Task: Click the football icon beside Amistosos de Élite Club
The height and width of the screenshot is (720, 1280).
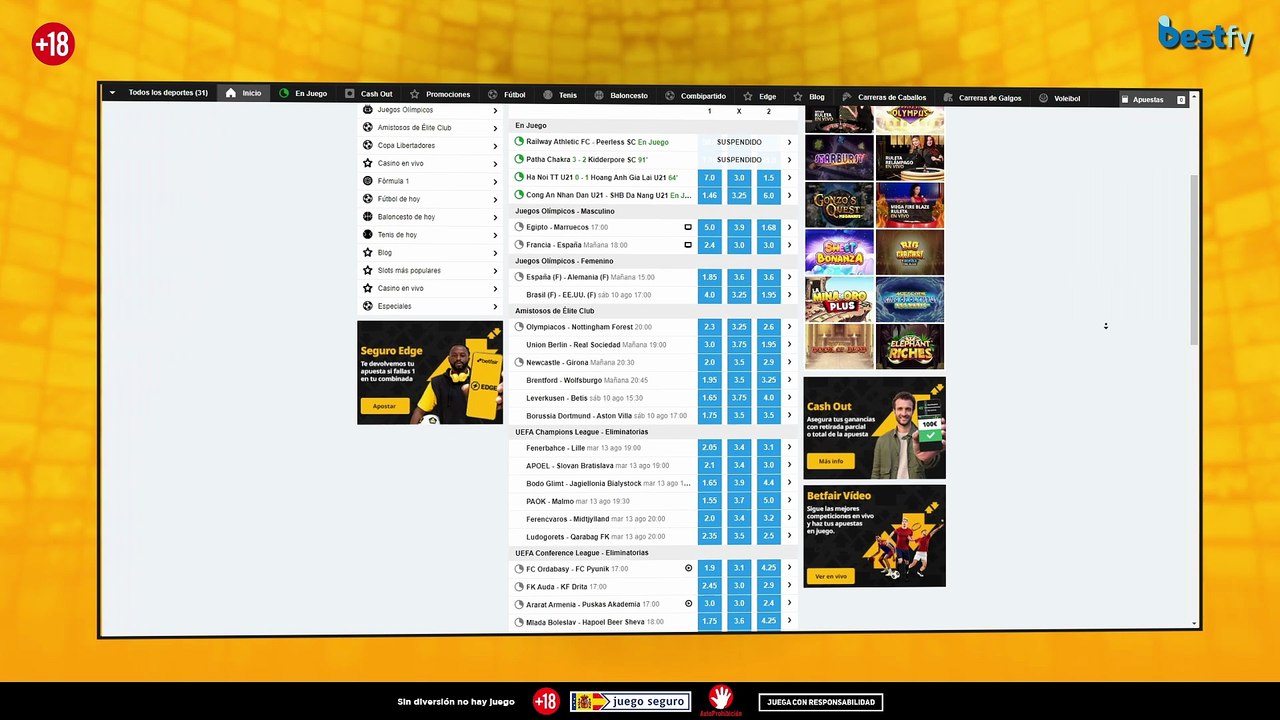Action: click(368, 128)
